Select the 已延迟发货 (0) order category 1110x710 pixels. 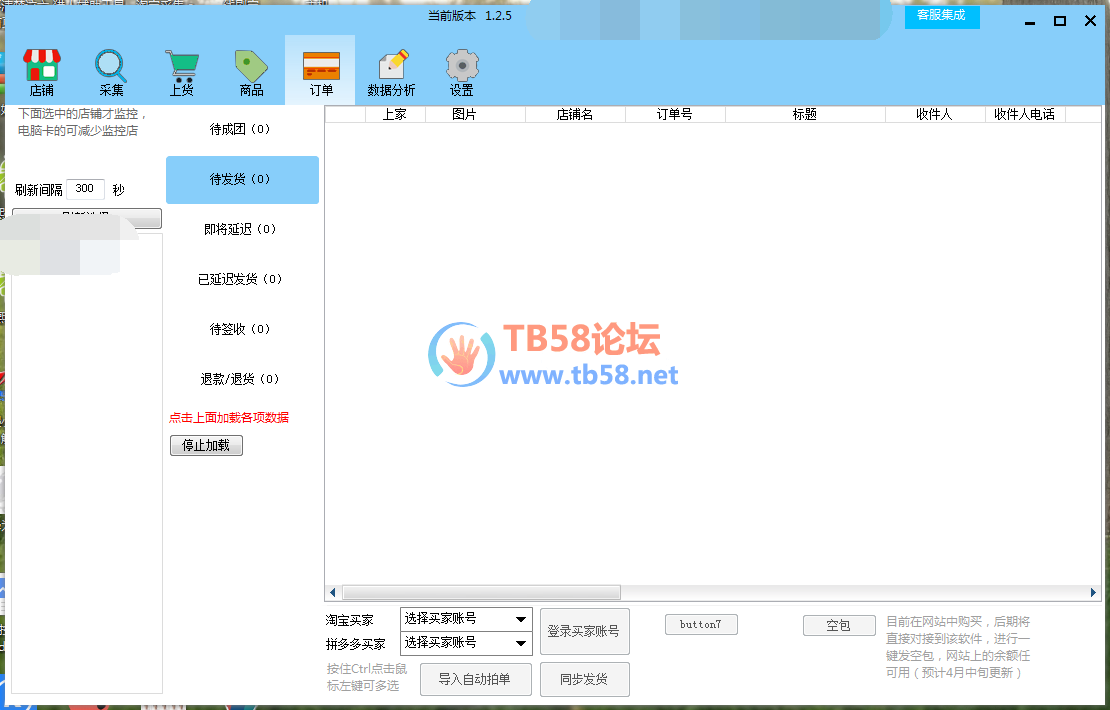coord(242,280)
